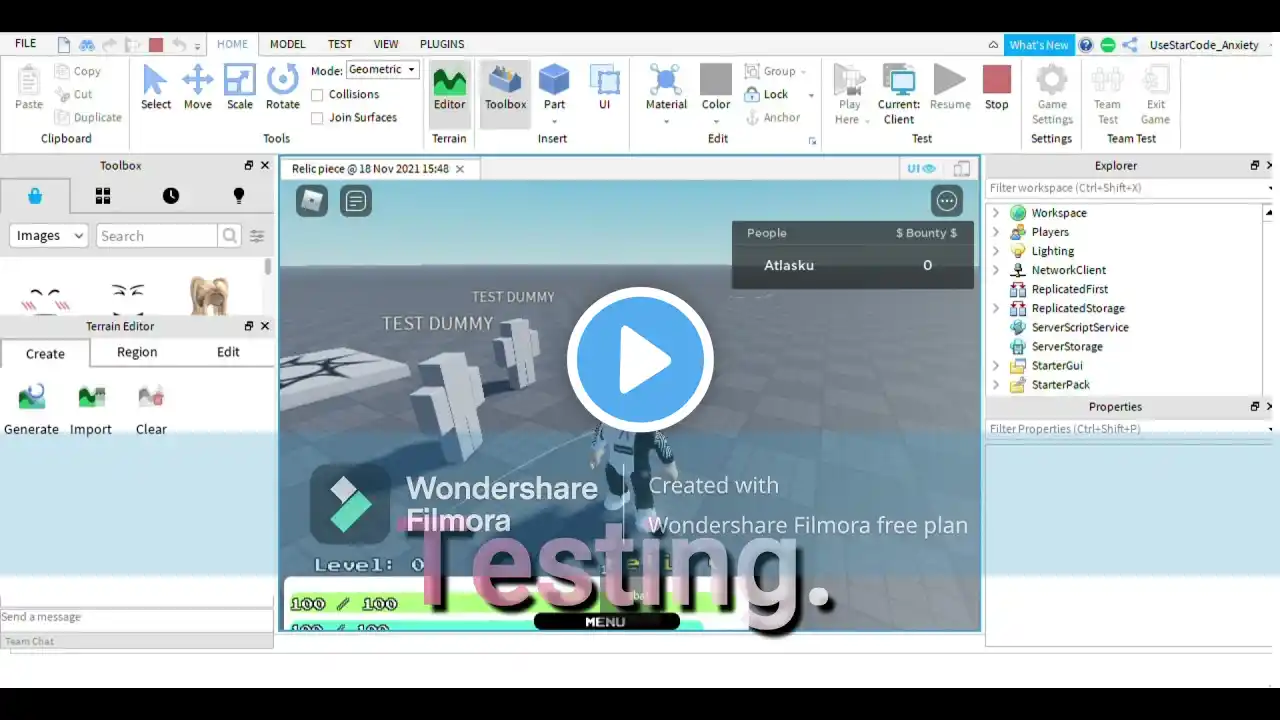This screenshot has height=720, width=1280.
Task: Choose the Select arrow tool
Action: [x=155, y=86]
